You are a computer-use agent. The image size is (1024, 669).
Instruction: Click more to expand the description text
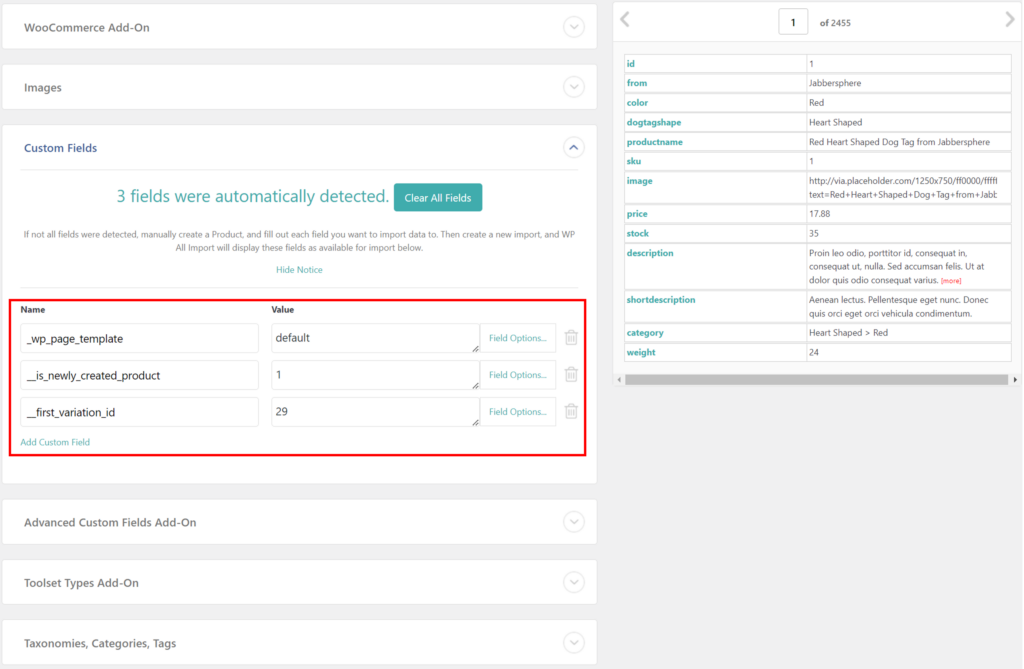pyautogui.click(x=951, y=281)
